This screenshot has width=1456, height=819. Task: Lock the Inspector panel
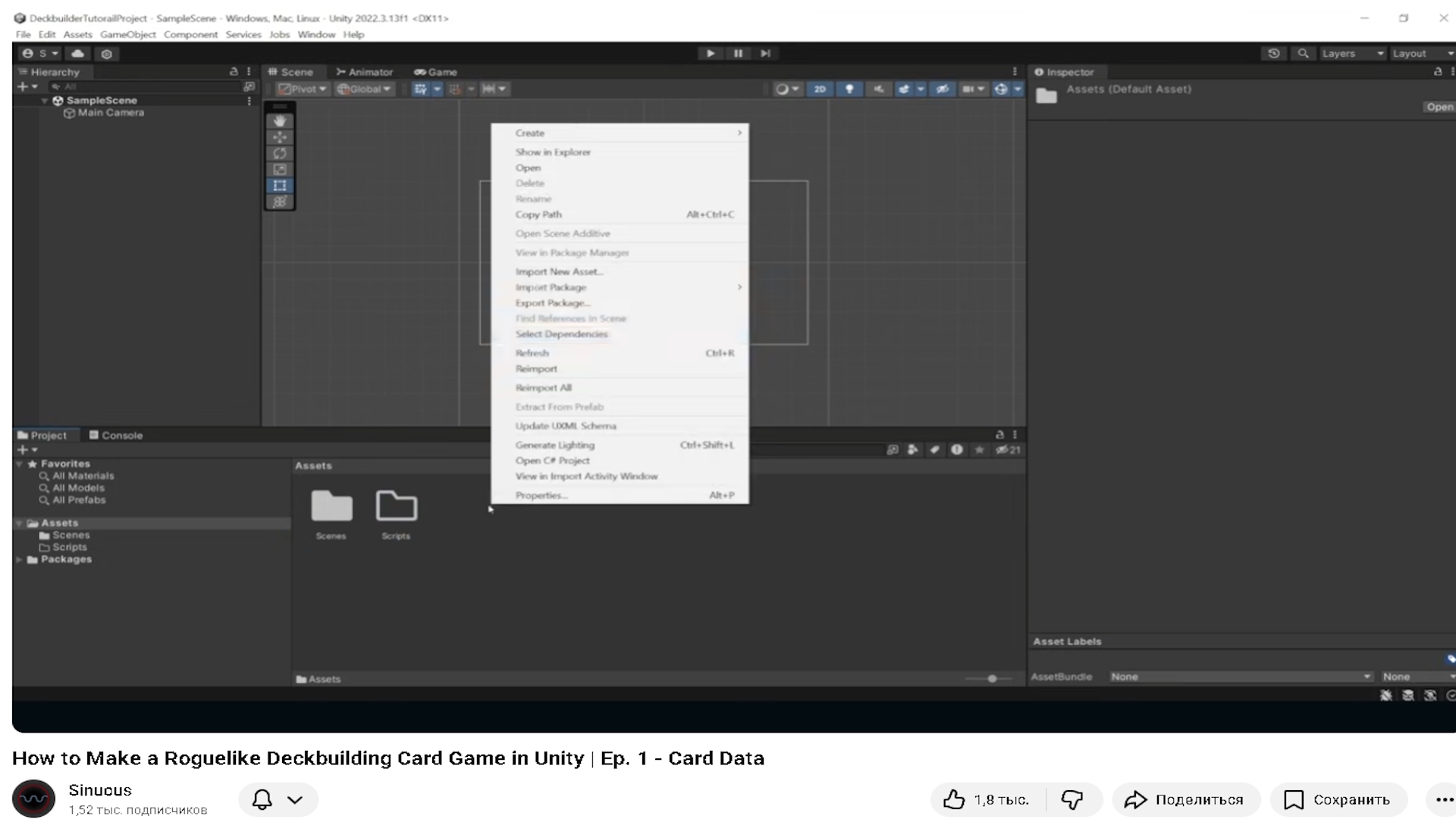click(1437, 71)
